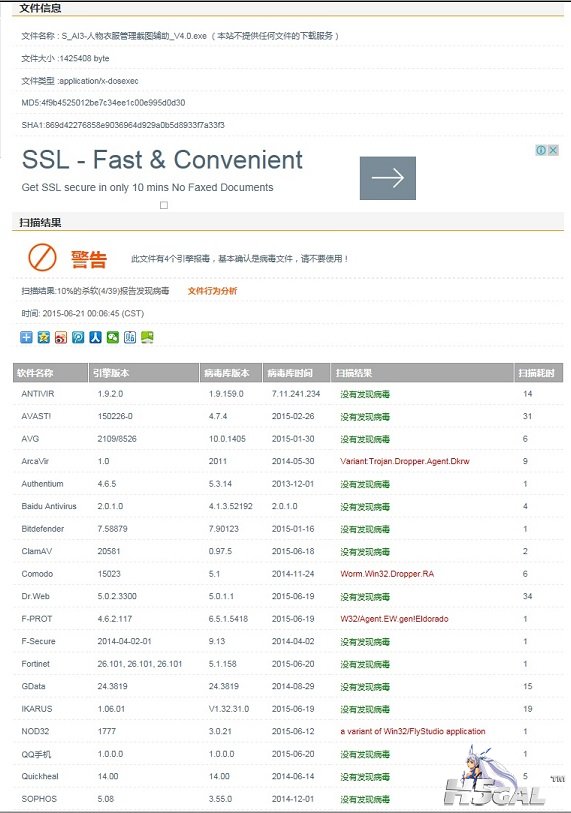This screenshot has height=813, width=571.
Task: Select the F-Secure row name
Action: (38, 641)
